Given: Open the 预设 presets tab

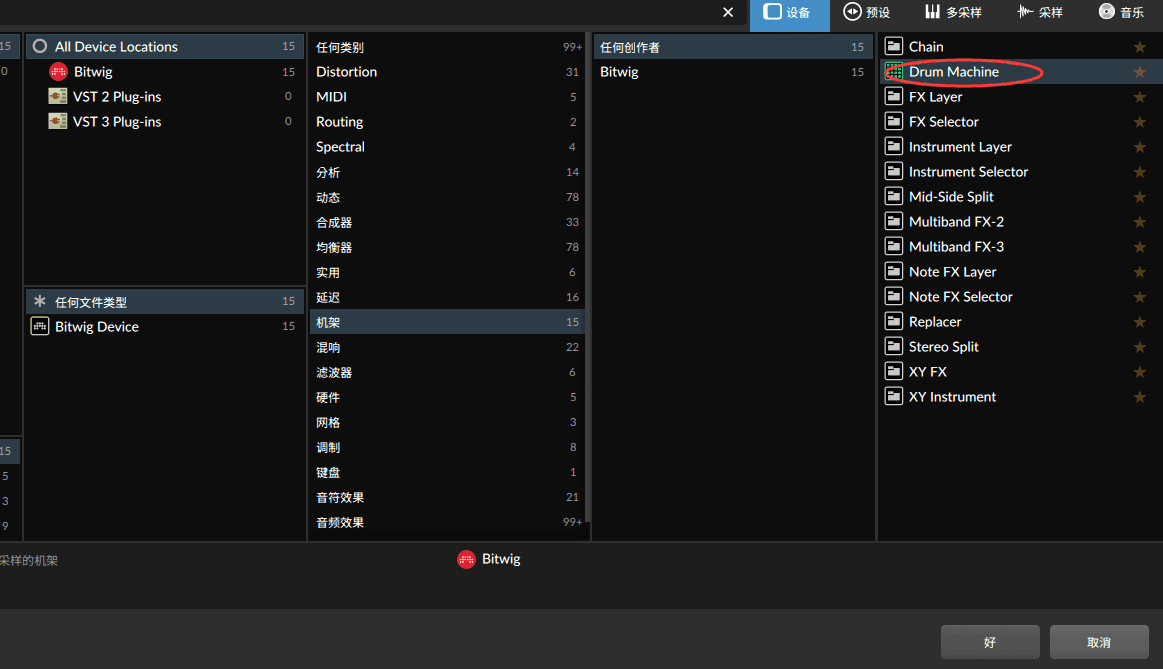Looking at the screenshot, I should point(866,13).
